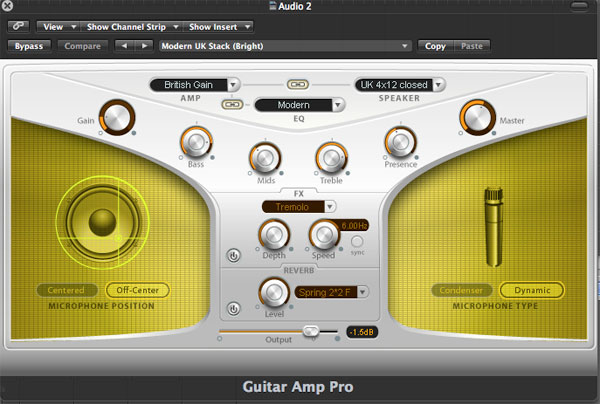Toggle the FX power button
The width and height of the screenshot is (600, 404).
[x=233, y=256]
